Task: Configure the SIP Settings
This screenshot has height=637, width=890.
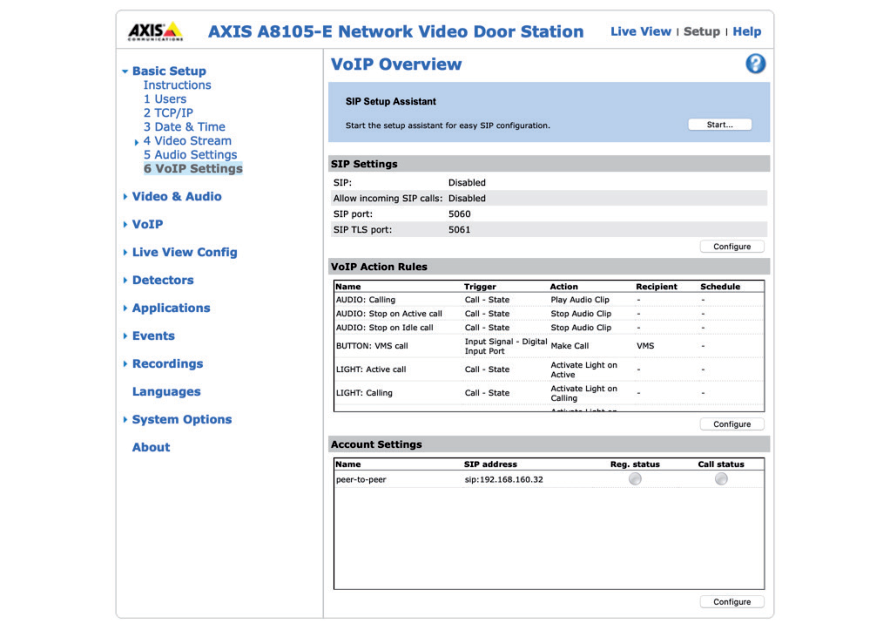Action: point(731,246)
